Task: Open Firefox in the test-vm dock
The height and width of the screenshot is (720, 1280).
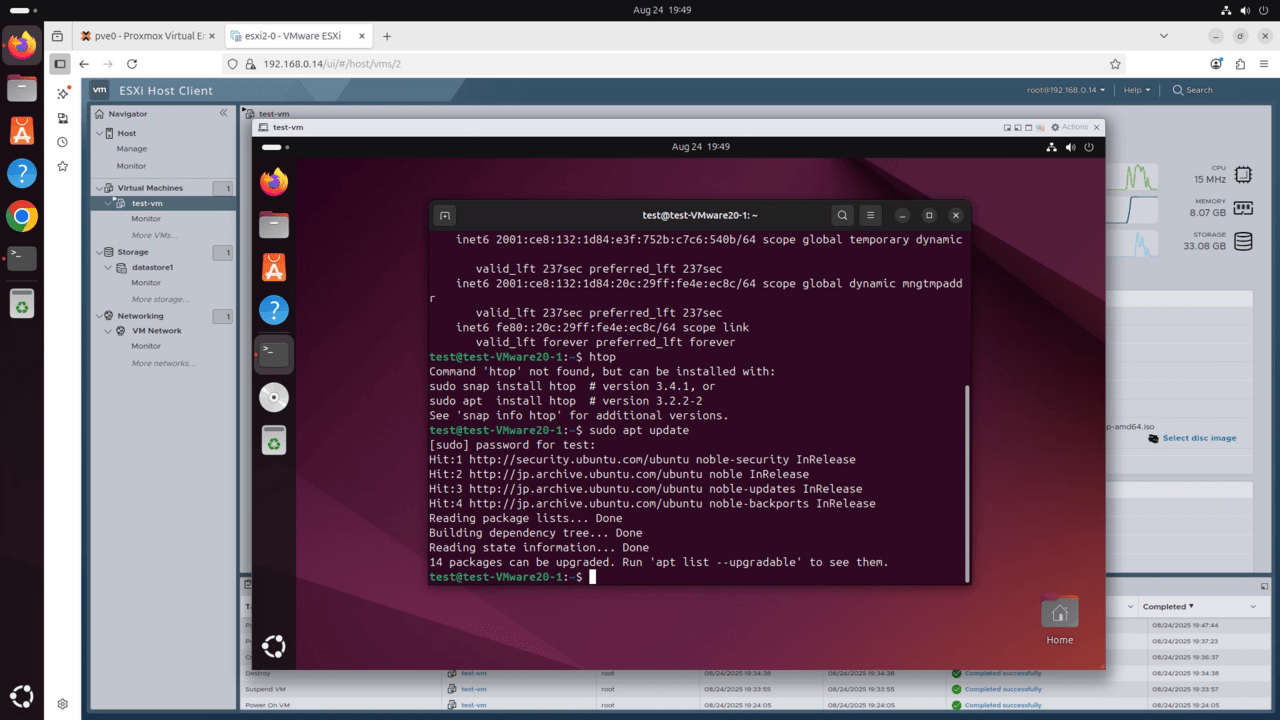Action: tap(274, 182)
